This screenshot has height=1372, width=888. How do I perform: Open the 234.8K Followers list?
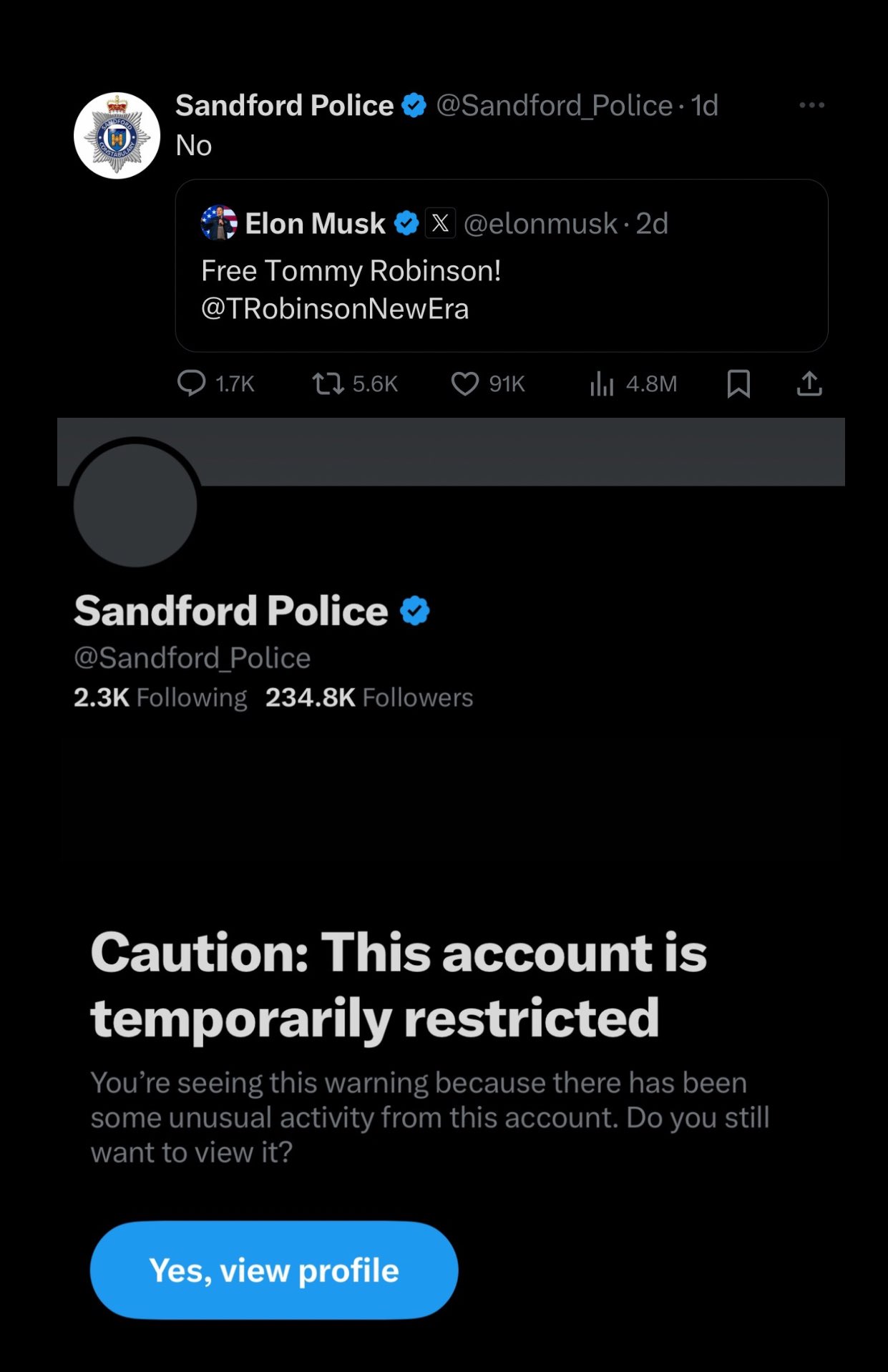369,697
